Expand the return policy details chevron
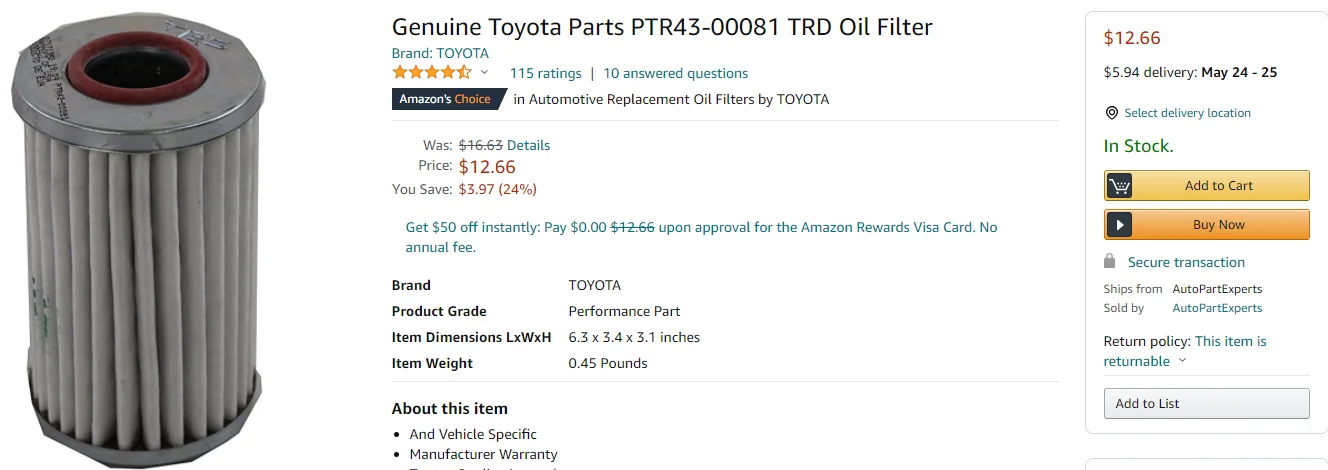 click(1182, 361)
